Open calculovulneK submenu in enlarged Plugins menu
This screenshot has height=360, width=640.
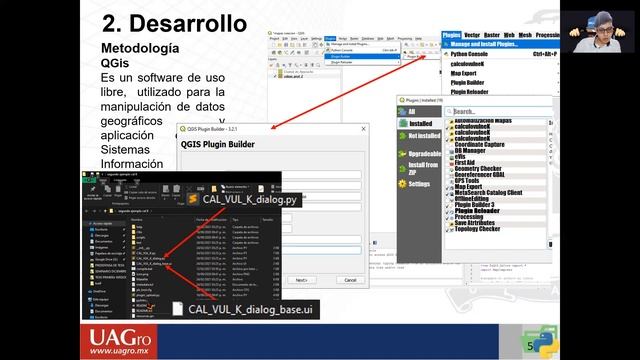coord(500,64)
